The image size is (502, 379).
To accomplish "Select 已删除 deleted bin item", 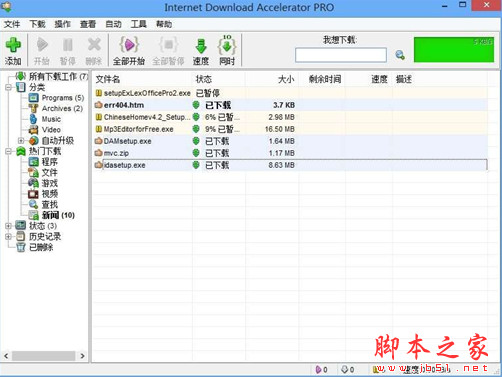I will point(41,247).
